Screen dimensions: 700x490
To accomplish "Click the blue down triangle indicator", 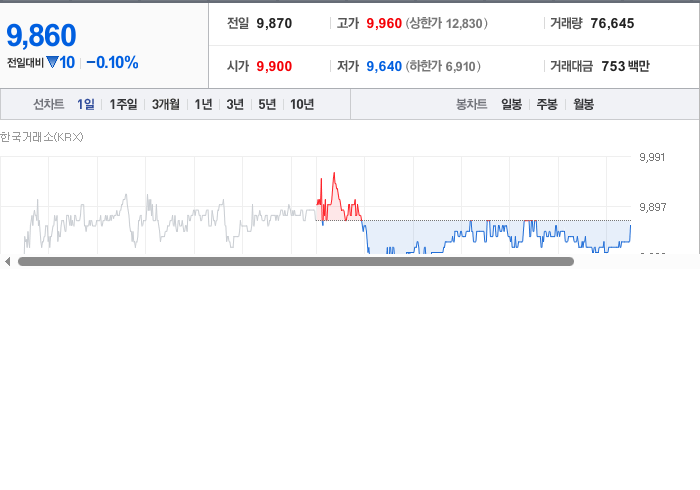I will click(52, 62).
